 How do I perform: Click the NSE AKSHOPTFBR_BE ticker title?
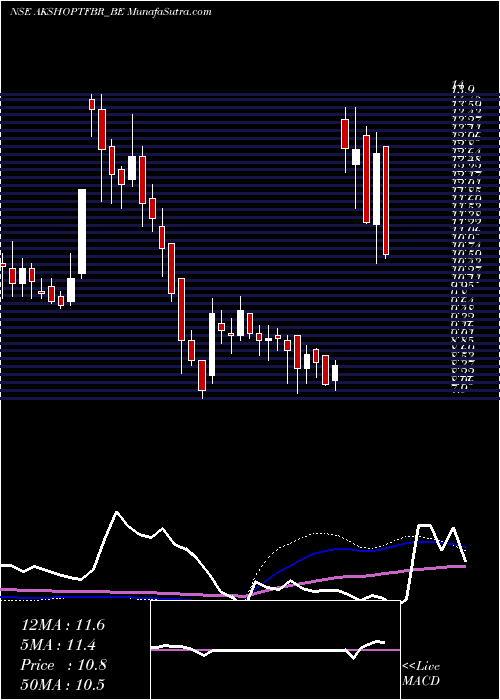pyautogui.click(x=67, y=12)
